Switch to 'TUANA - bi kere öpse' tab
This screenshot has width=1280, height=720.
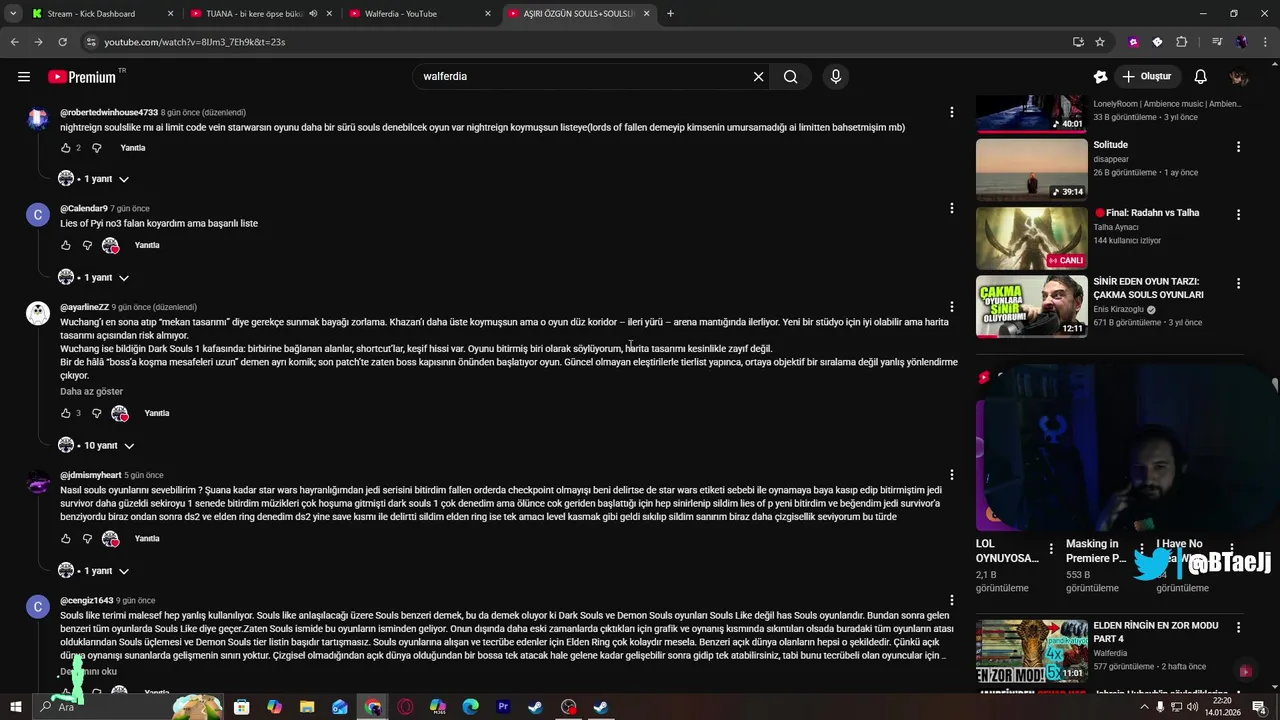point(260,14)
